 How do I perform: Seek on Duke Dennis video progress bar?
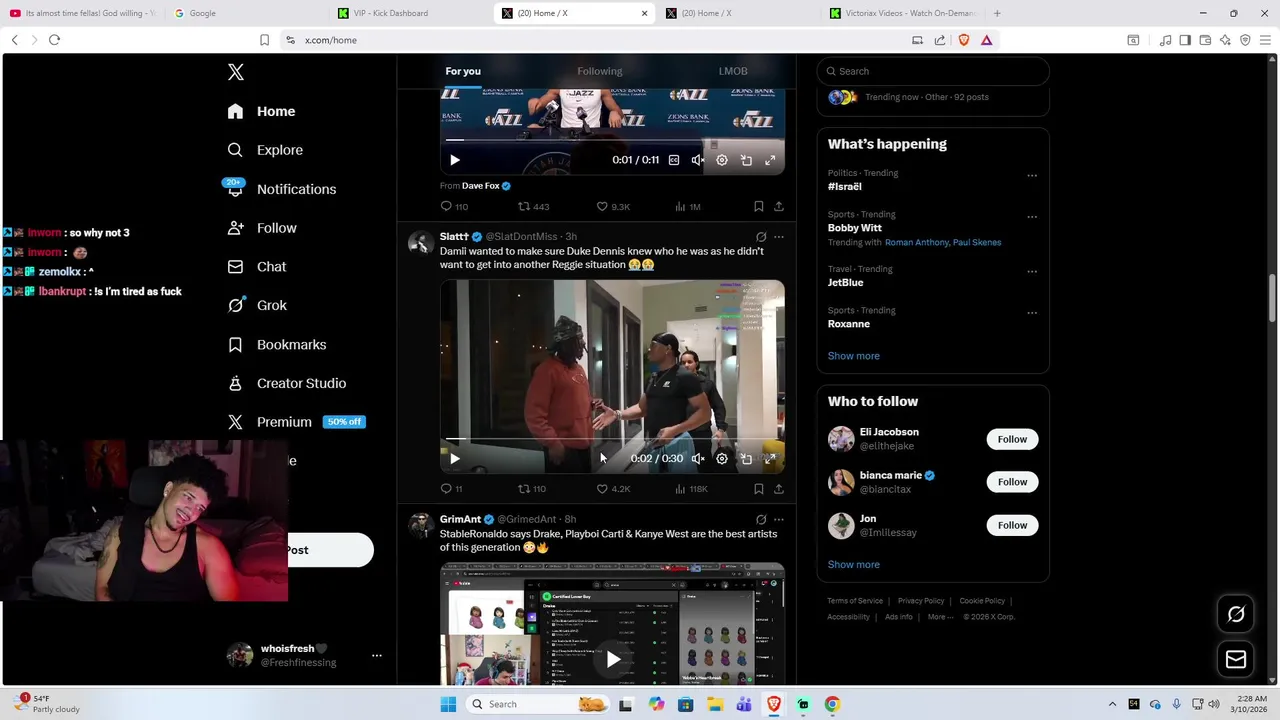[x=612, y=439]
